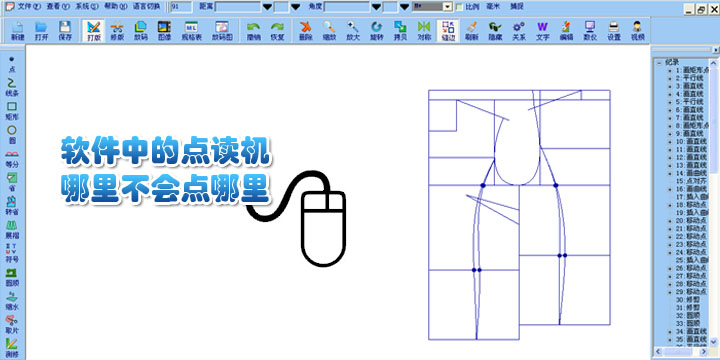Toggle the 隐藏 hide button in toolbar
720x360 pixels.
[495, 31]
